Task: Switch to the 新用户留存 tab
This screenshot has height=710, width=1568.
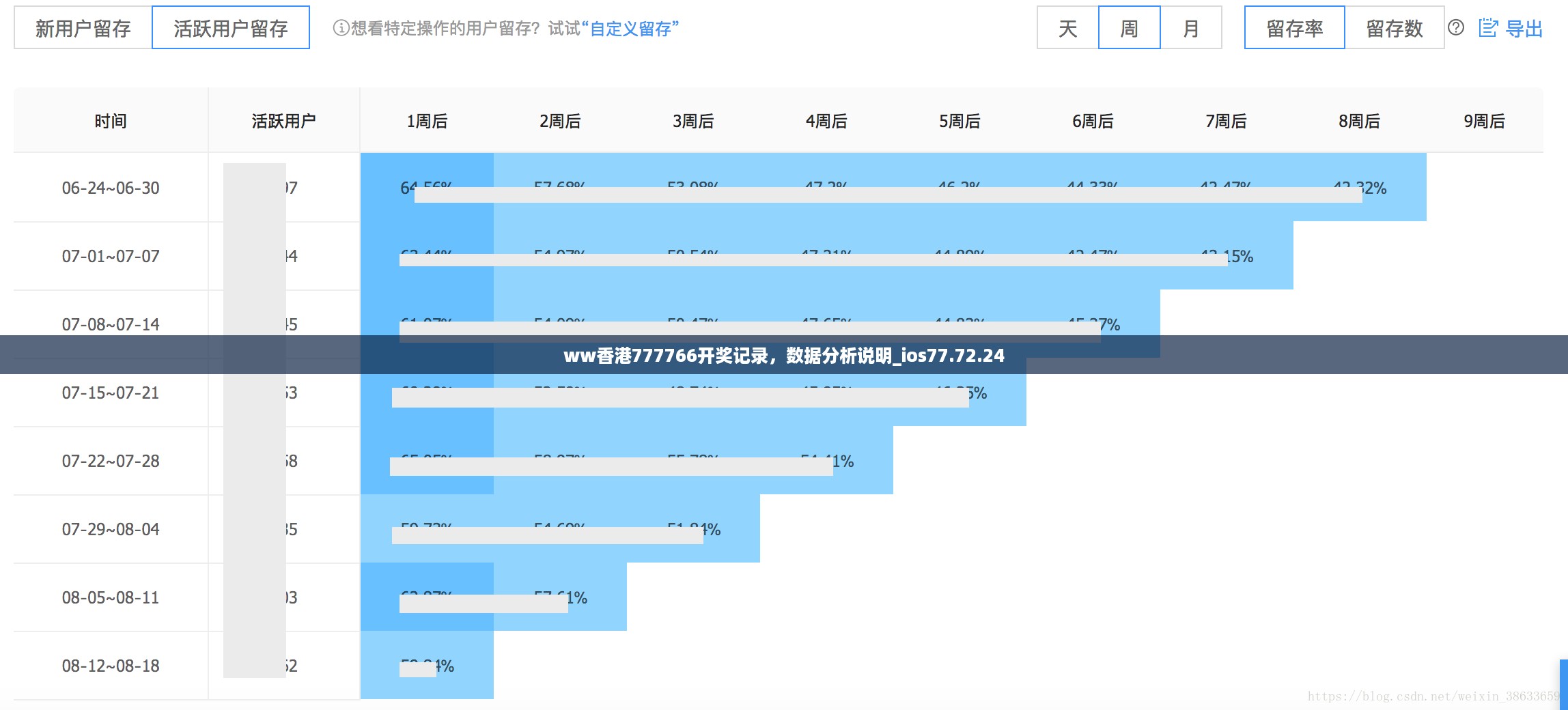Action: pyautogui.click(x=83, y=28)
